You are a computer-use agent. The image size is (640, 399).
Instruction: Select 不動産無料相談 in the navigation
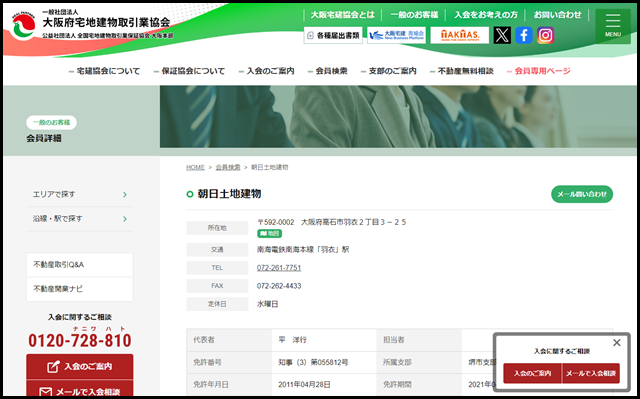coord(465,71)
